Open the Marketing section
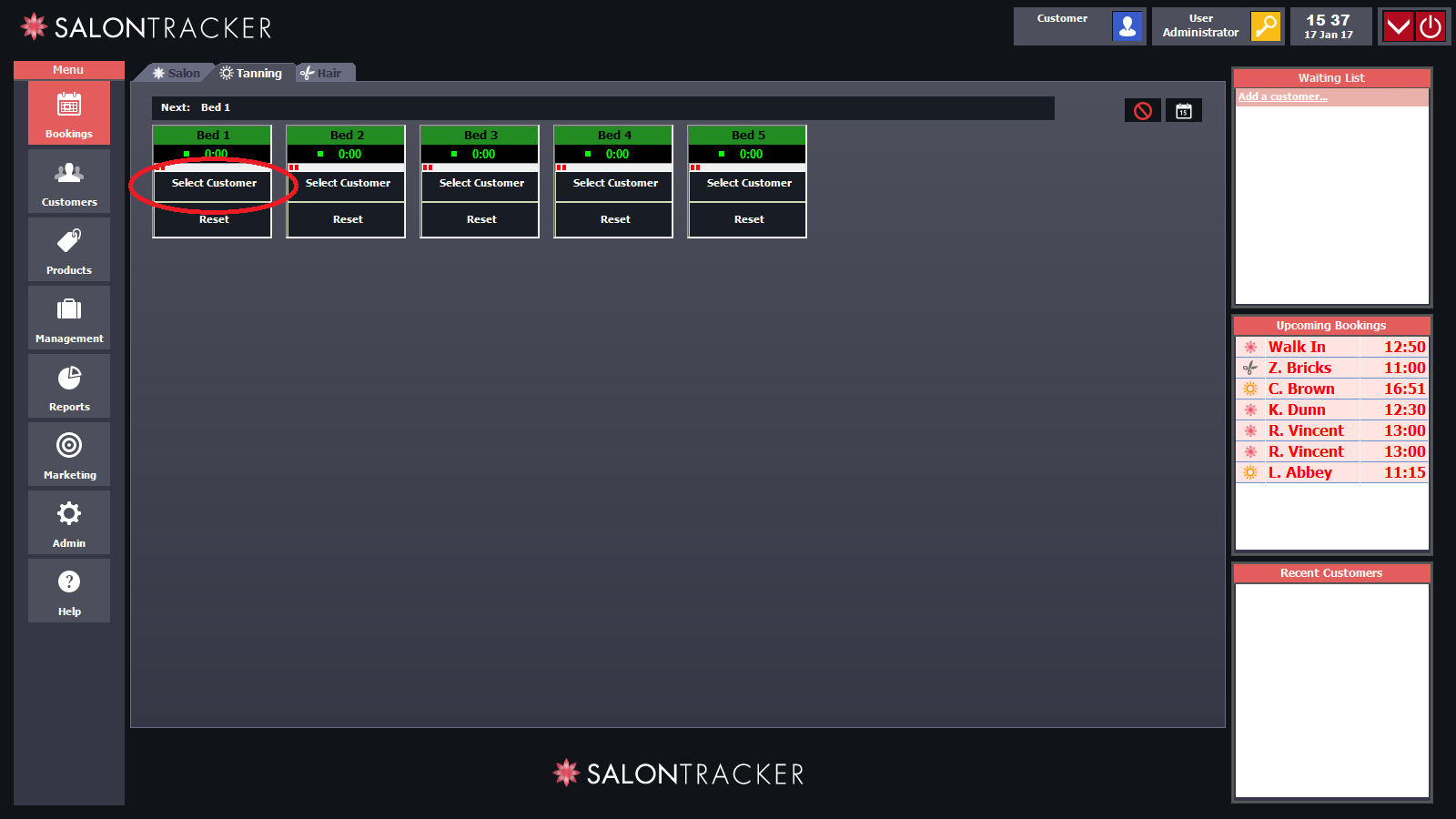The height and width of the screenshot is (819, 1456). [x=68, y=454]
